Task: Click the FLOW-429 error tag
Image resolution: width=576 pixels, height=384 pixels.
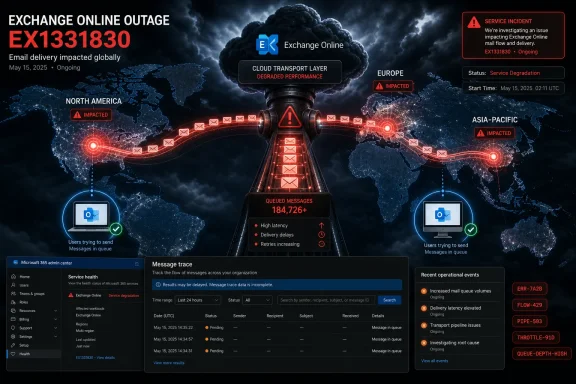Action: pos(529,305)
